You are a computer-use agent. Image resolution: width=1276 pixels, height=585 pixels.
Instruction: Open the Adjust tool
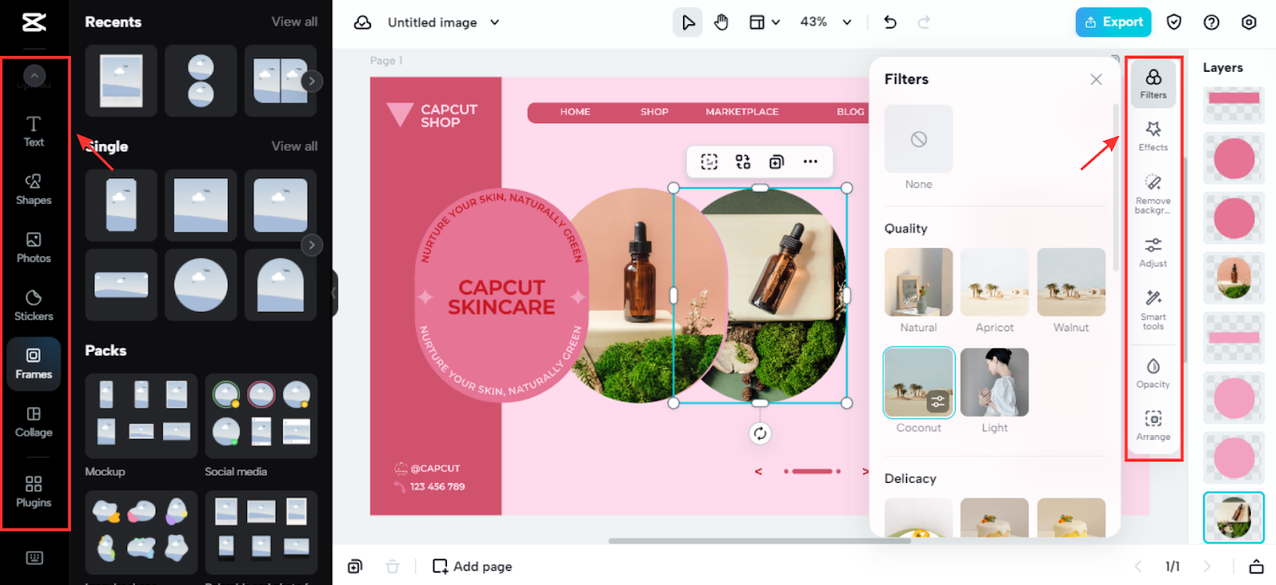pos(1153,252)
